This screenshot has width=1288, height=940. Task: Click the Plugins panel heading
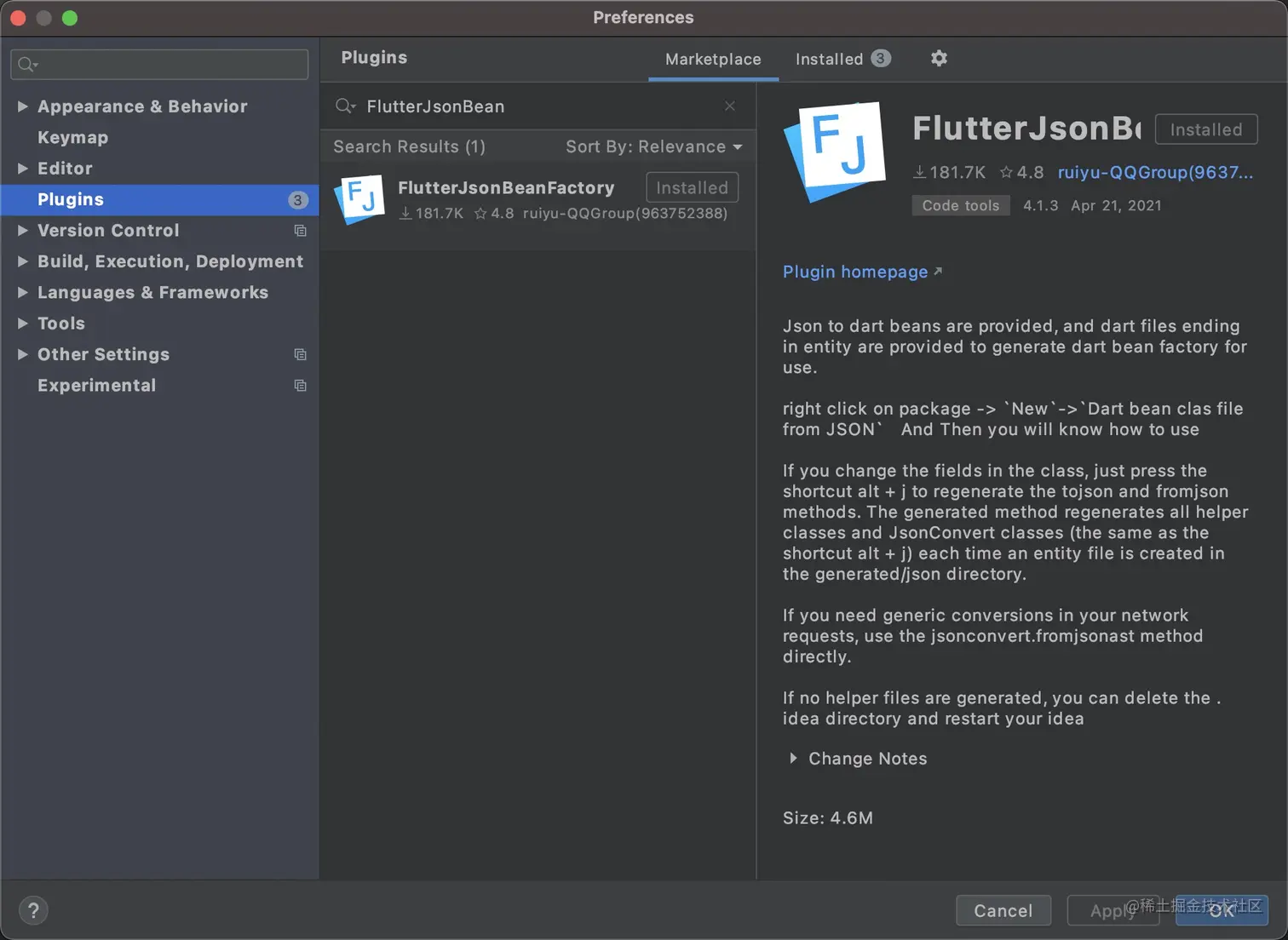click(x=374, y=57)
